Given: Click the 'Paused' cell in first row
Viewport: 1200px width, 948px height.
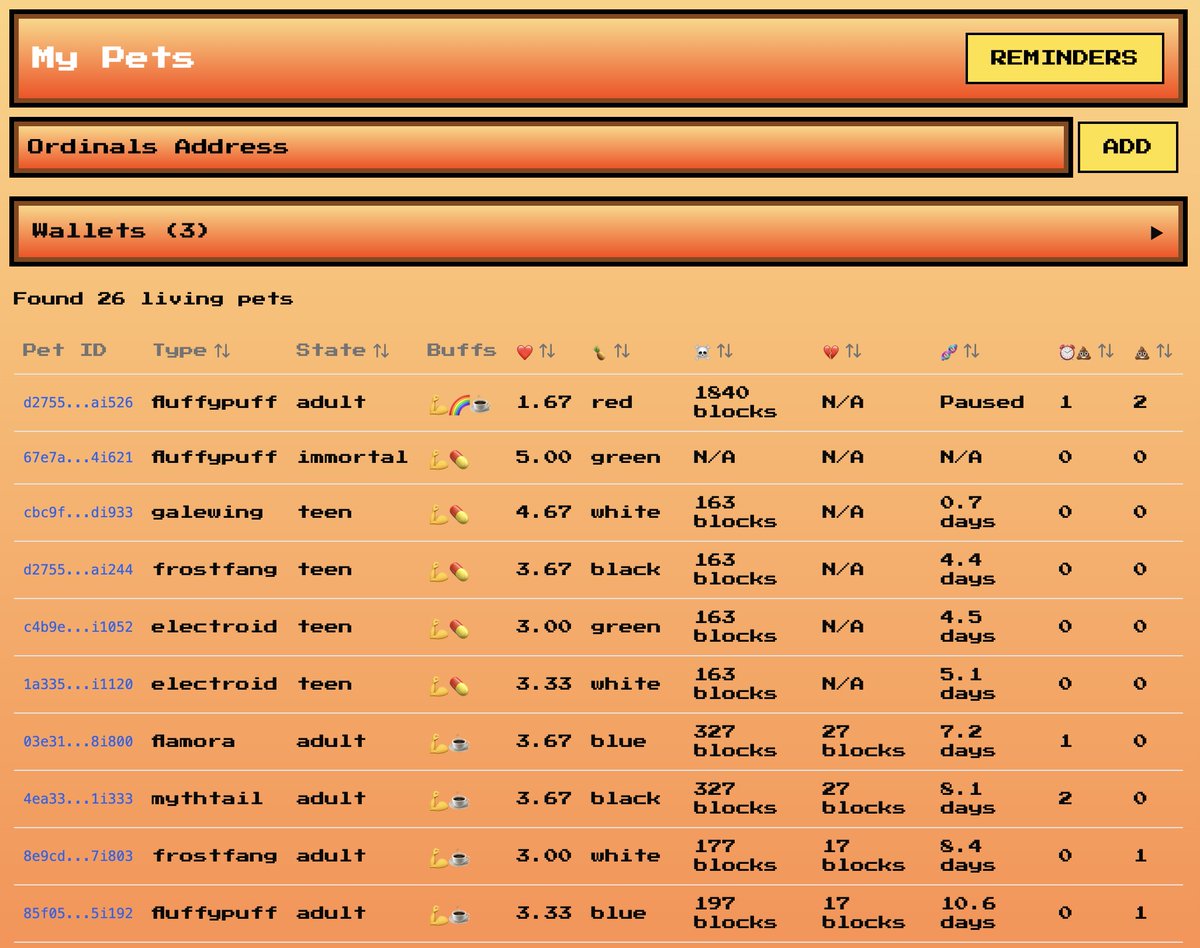Looking at the screenshot, I should point(982,403).
